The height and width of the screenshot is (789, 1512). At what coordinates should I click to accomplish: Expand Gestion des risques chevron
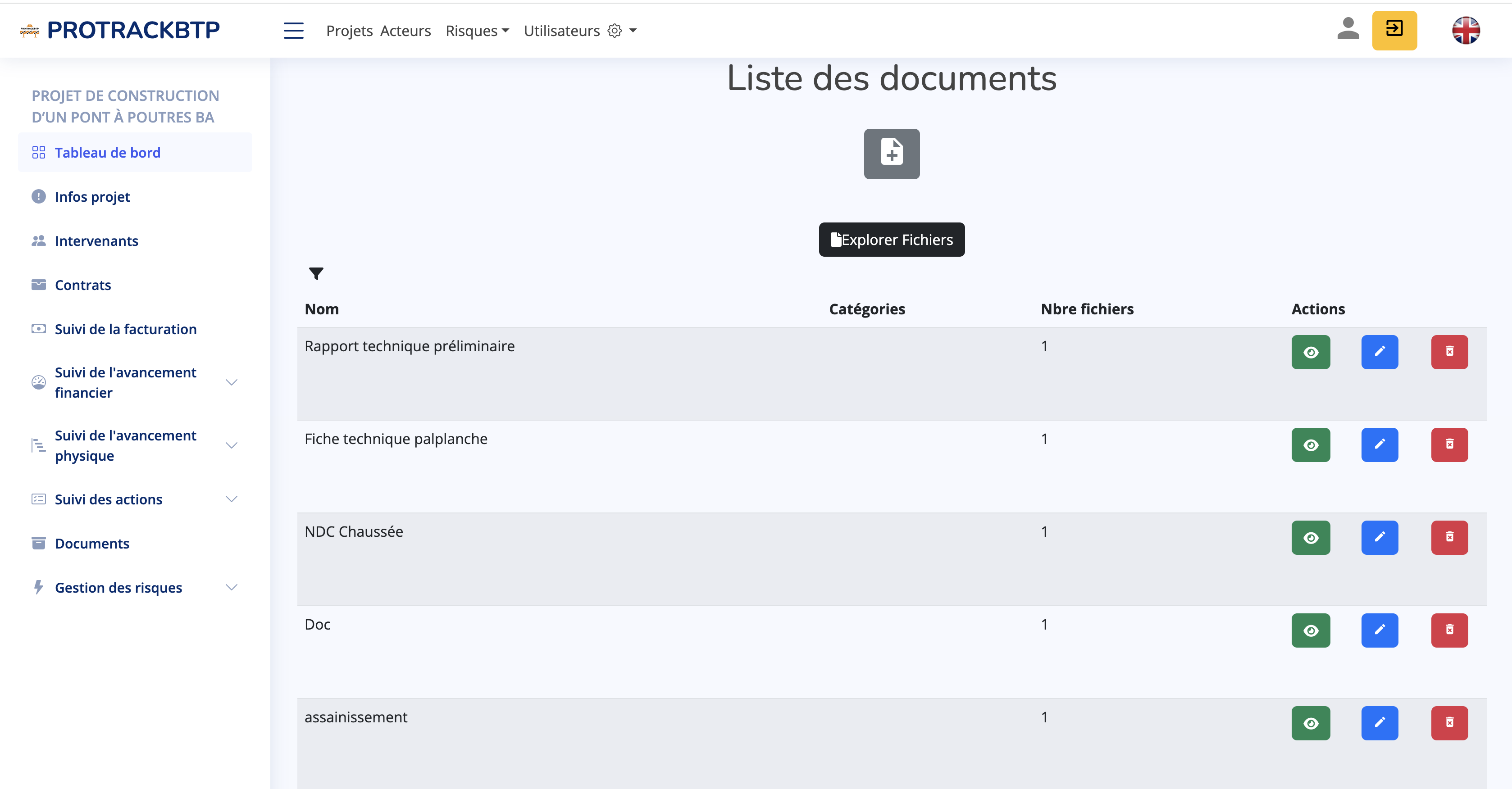click(x=231, y=587)
